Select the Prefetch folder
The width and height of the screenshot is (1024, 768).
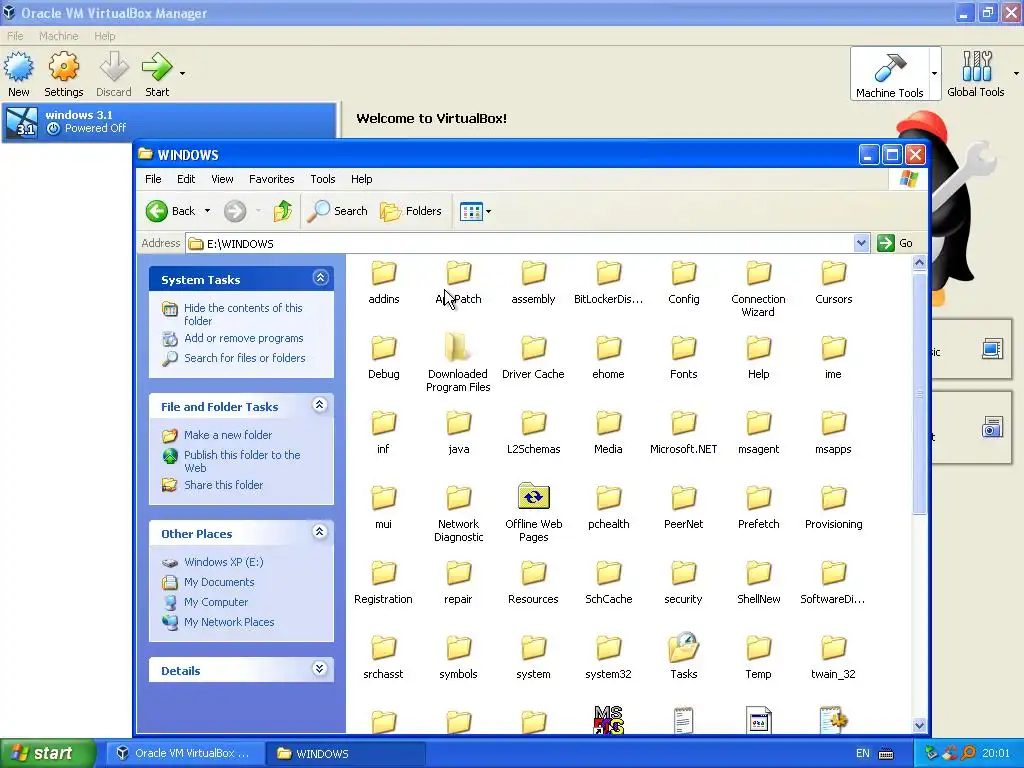758,507
